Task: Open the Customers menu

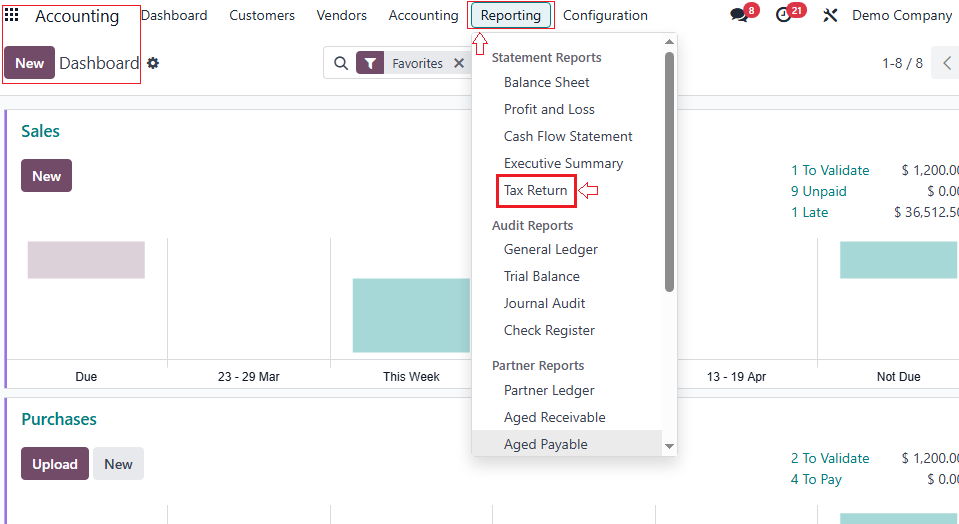Action: click(262, 15)
